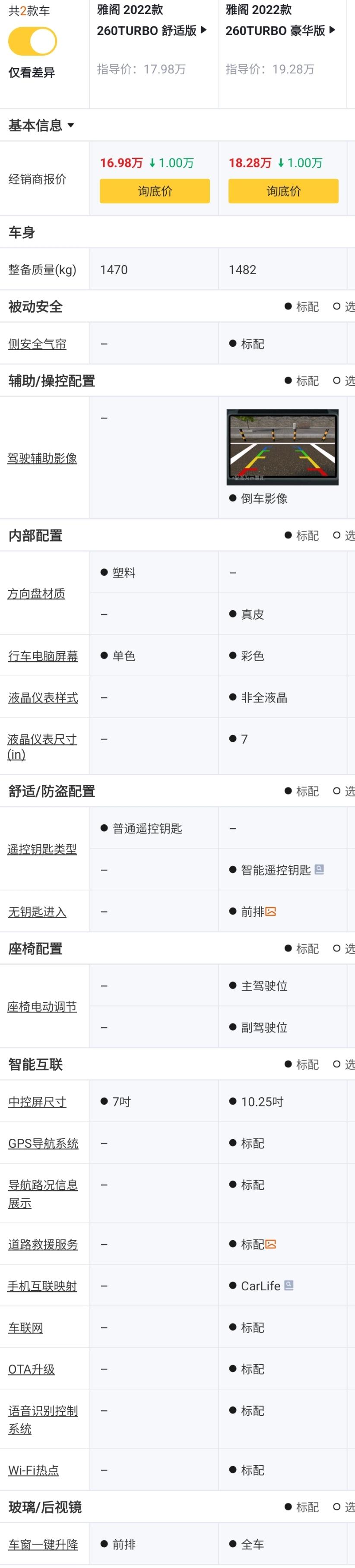This screenshot has width=355, height=1568.
Task: Open the 260TURBO 豪华版 model selector arrow
Action: [x=332, y=30]
